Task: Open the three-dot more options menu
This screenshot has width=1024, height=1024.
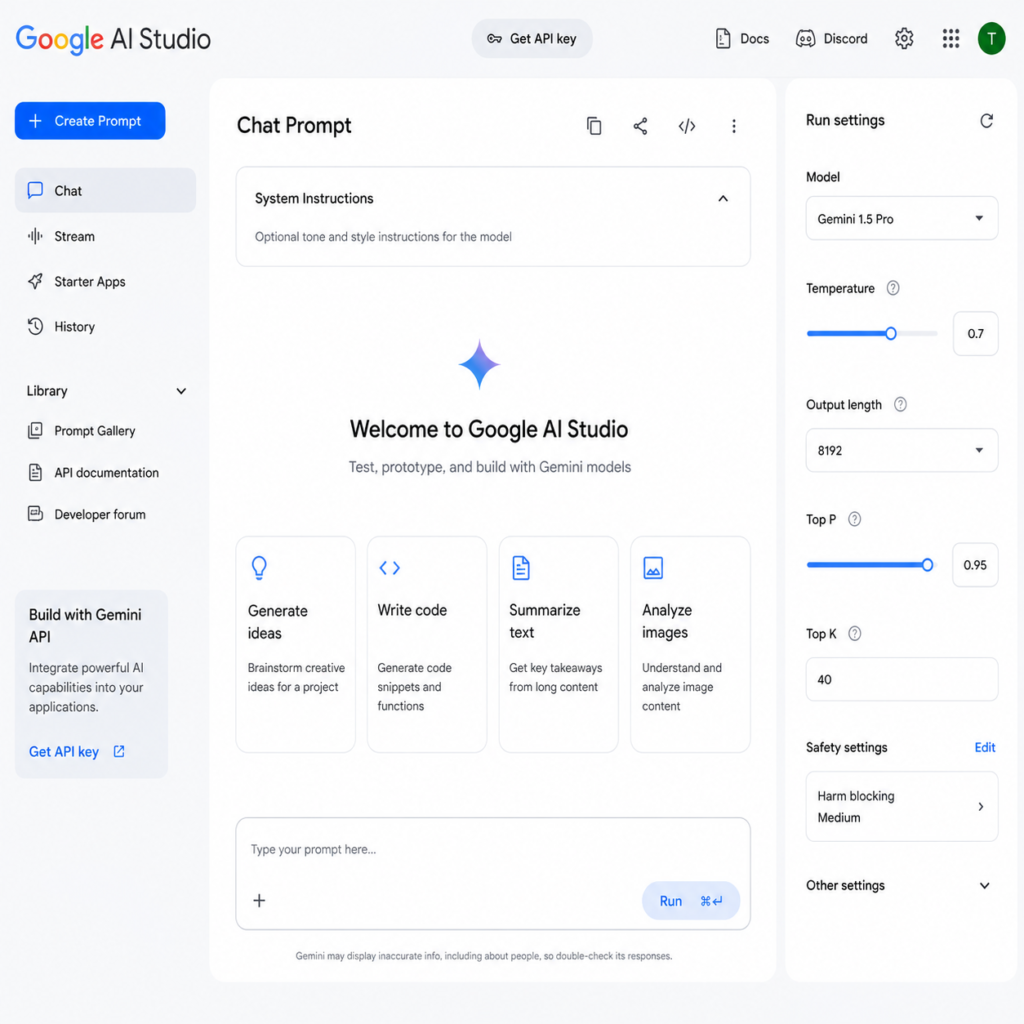Action: coord(734,126)
